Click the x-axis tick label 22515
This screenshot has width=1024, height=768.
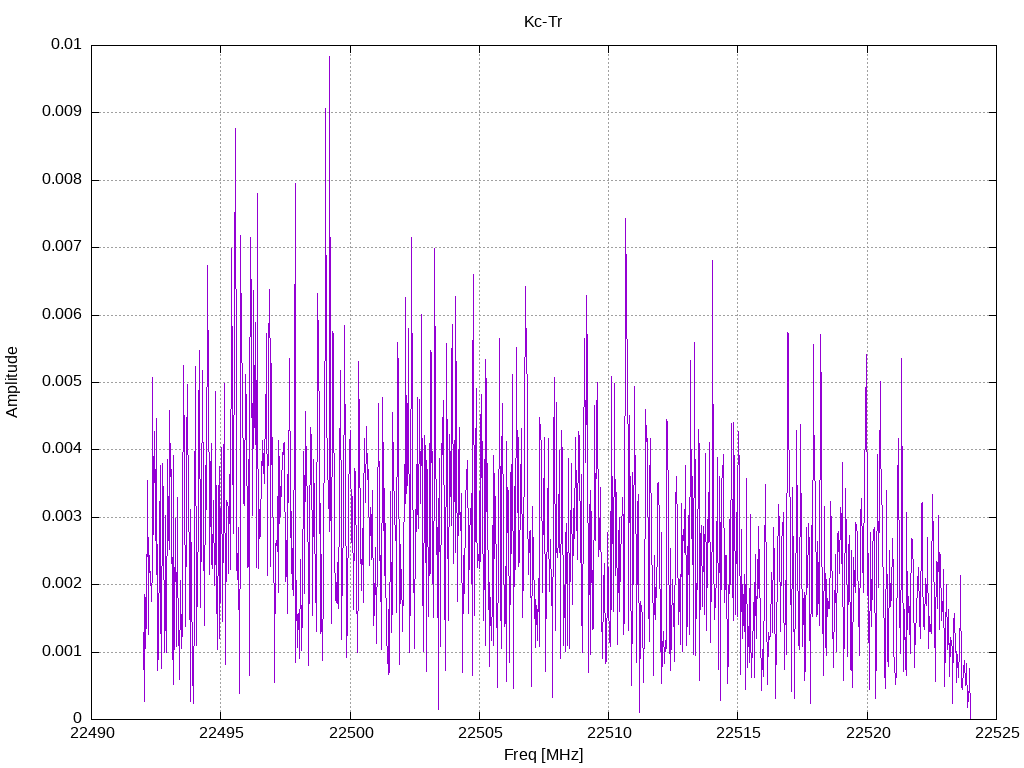pos(739,733)
